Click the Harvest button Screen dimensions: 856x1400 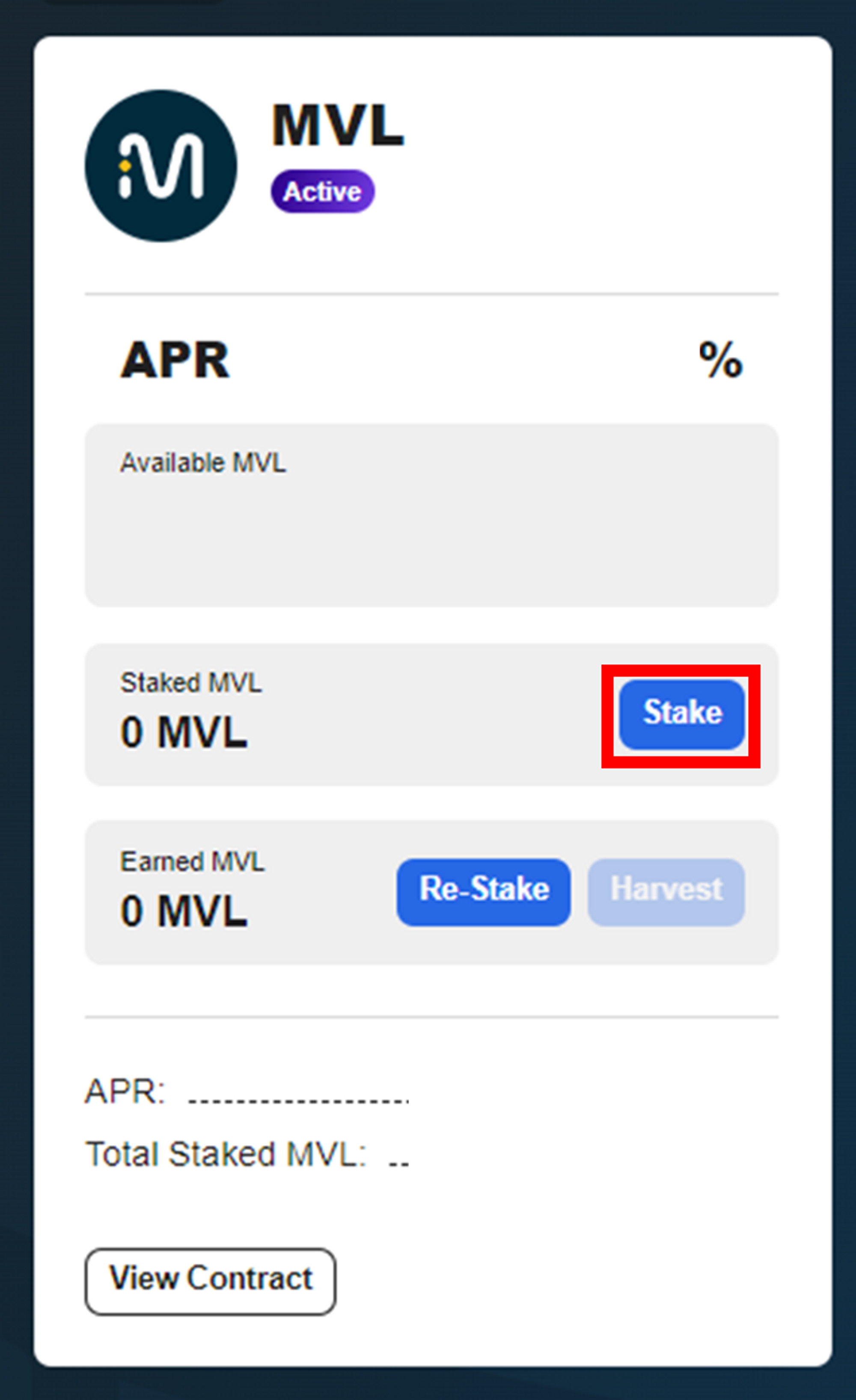pyautogui.click(x=666, y=892)
